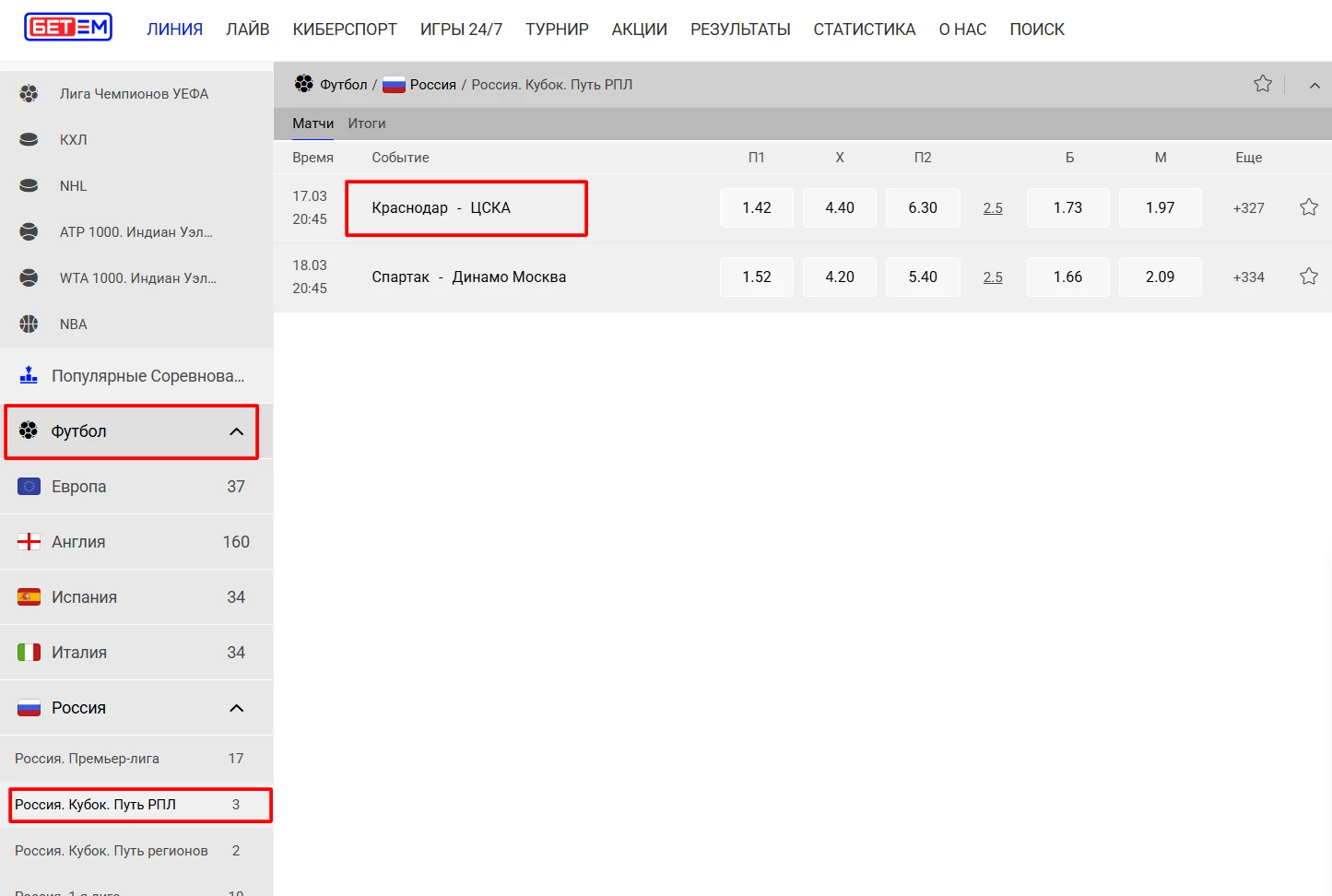
Task: Collapse the Футбол sidebar section
Action: coord(236,431)
